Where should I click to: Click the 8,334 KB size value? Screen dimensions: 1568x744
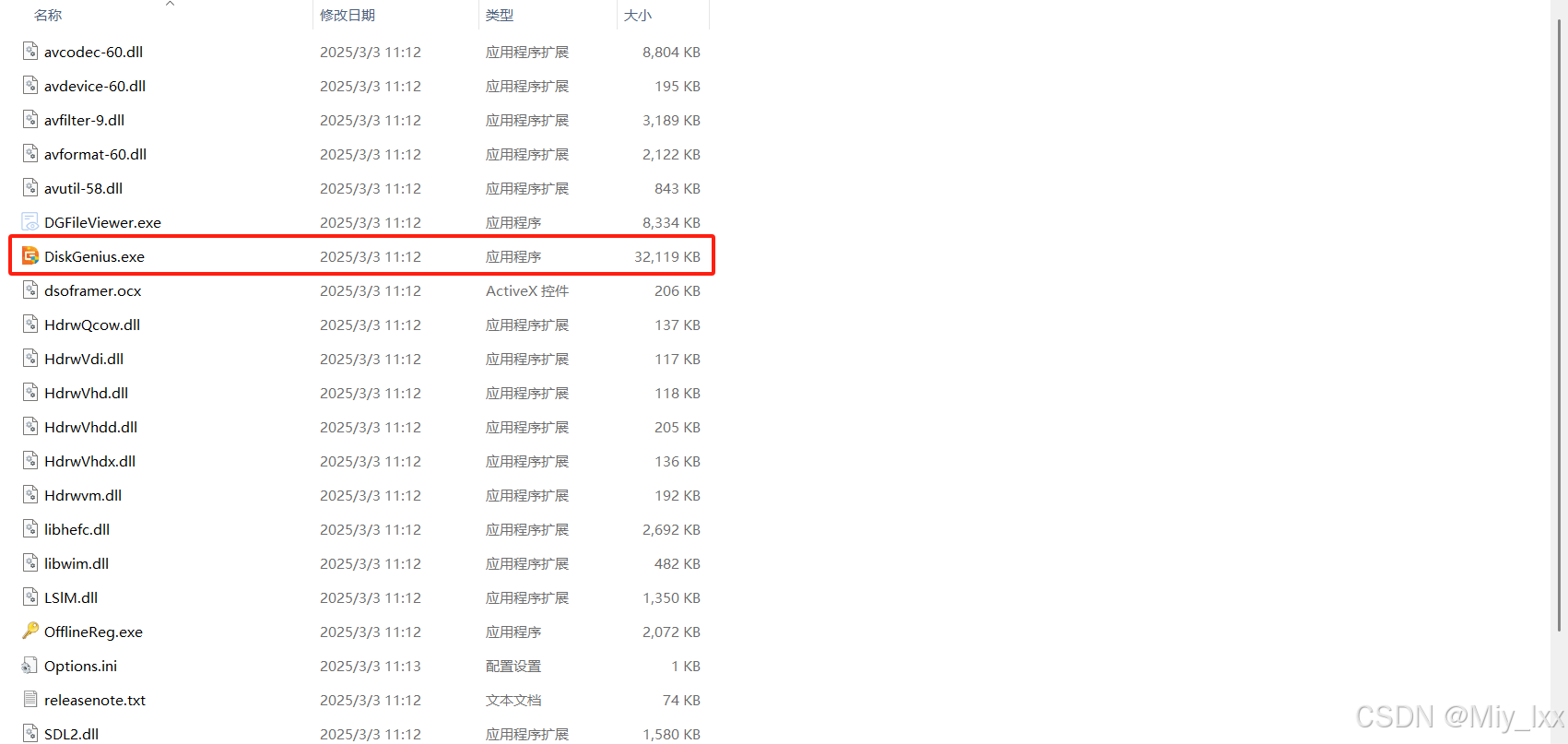[x=671, y=223]
